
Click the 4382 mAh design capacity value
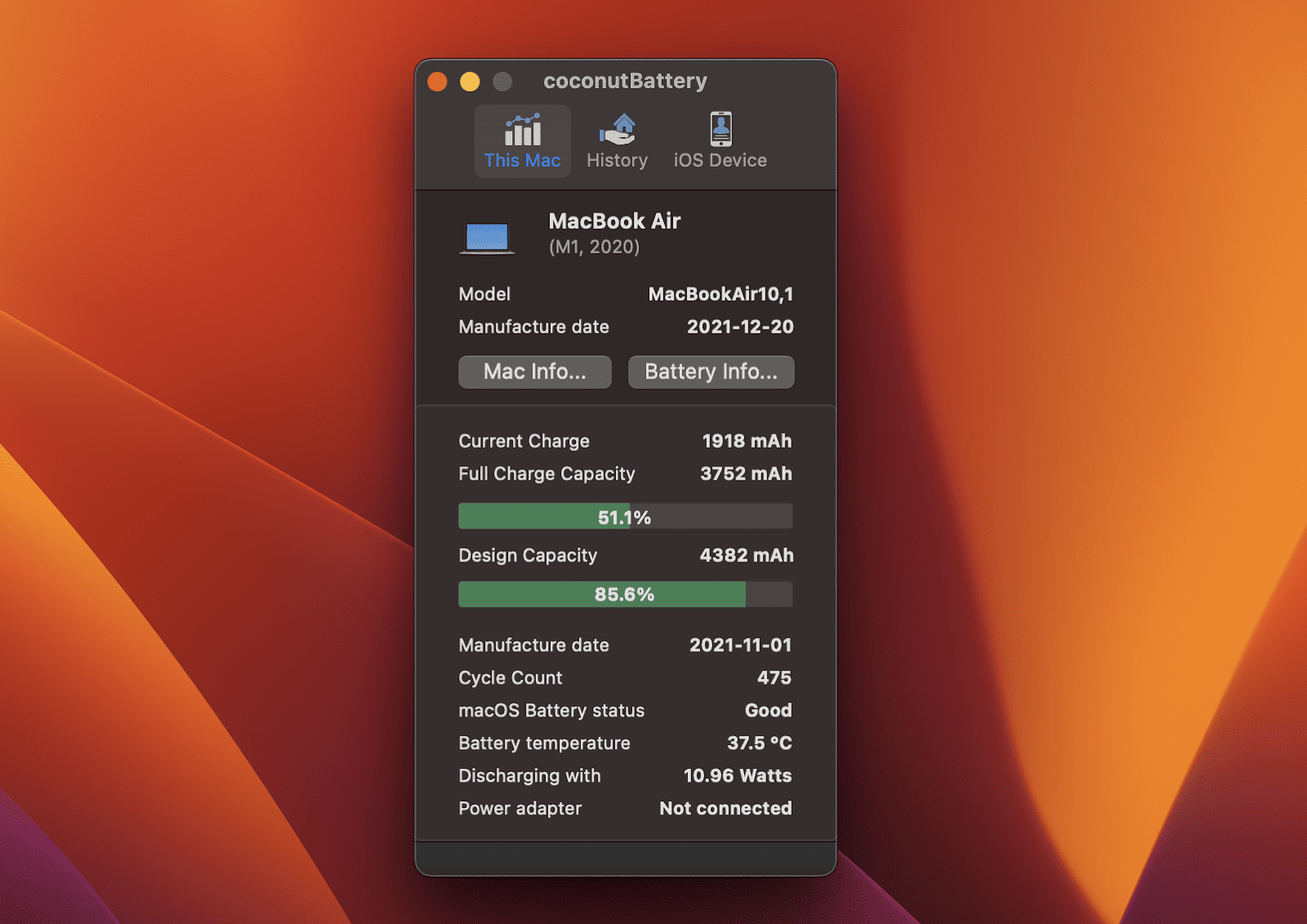(747, 556)
